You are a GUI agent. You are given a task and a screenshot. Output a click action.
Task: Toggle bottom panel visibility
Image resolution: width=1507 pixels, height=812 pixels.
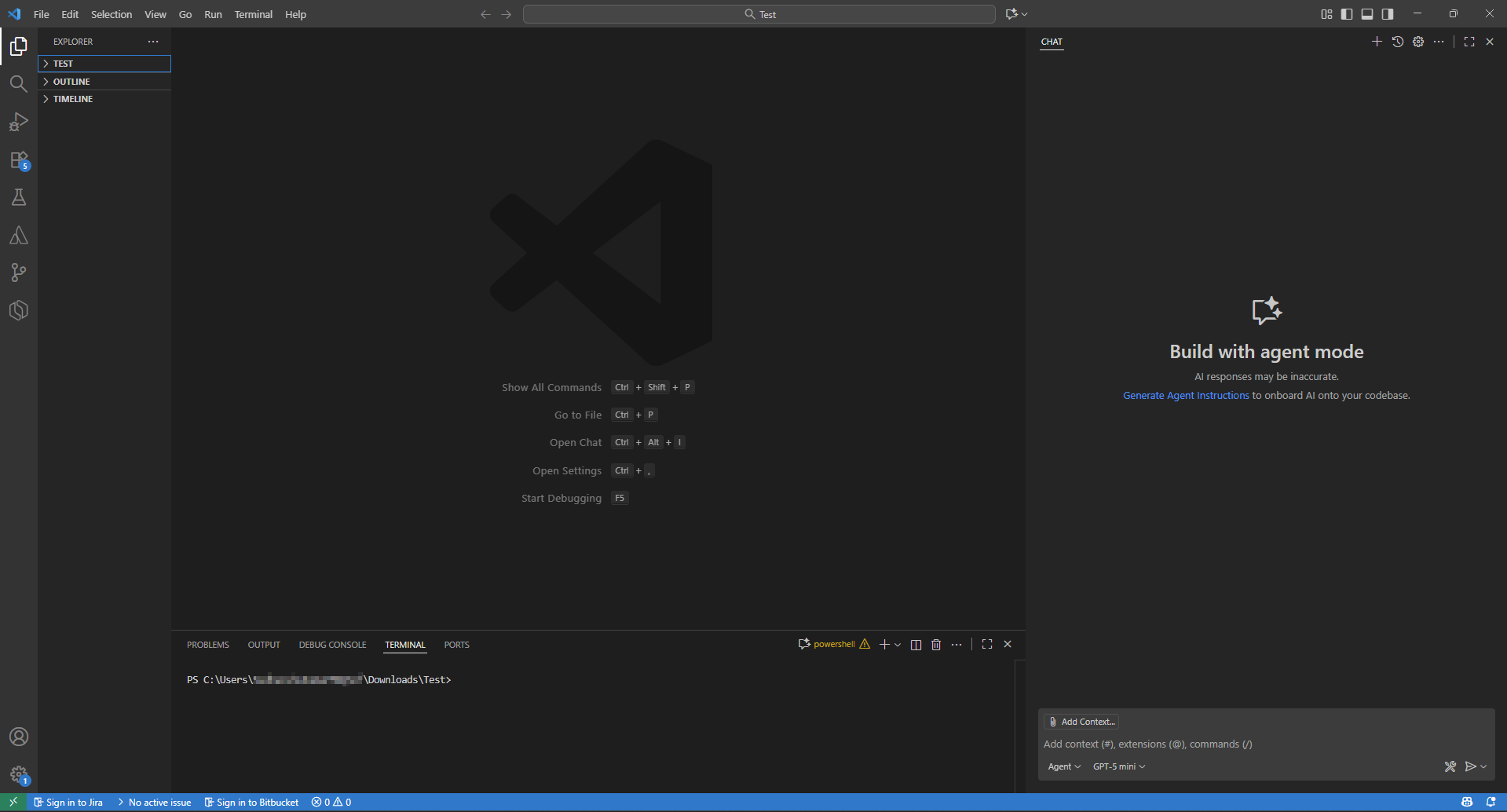coord(1367,14)
